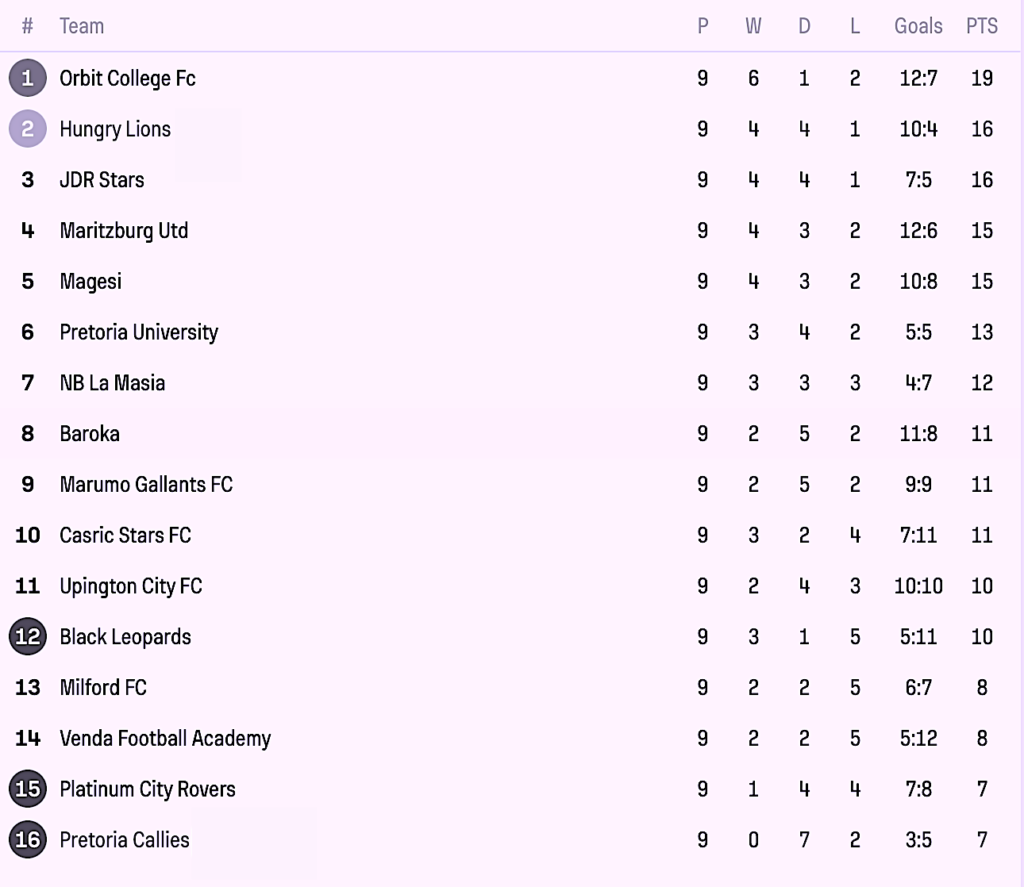Click the PTS column header
This screenshot has height=887, width=1024.
pyautogui.click(x=981, y=27)
